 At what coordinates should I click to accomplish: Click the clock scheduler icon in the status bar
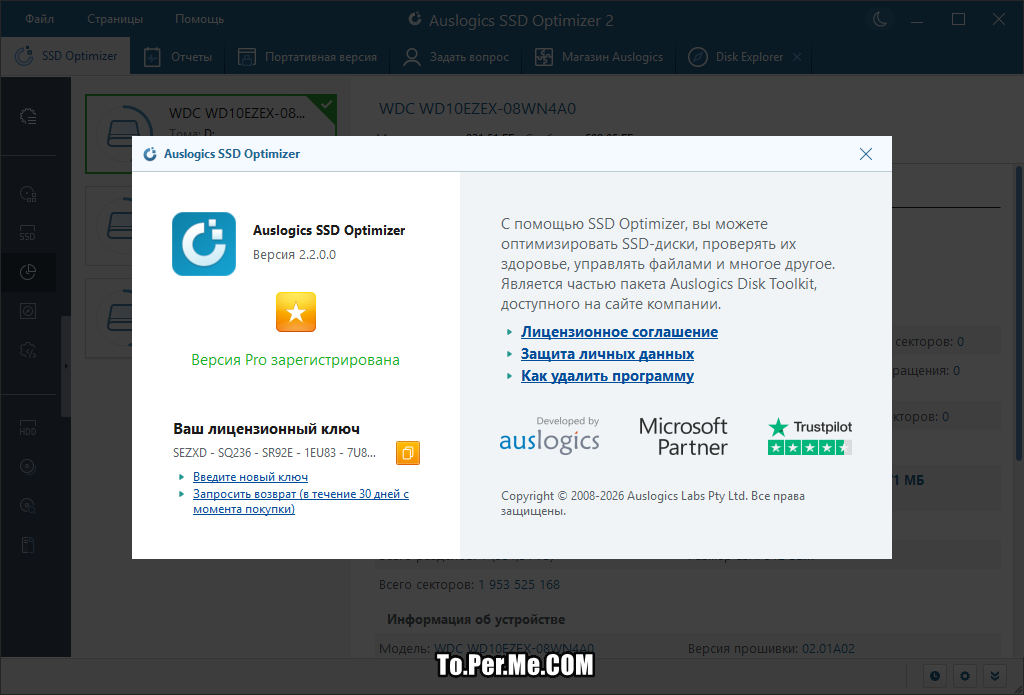[x=935, y=676]
